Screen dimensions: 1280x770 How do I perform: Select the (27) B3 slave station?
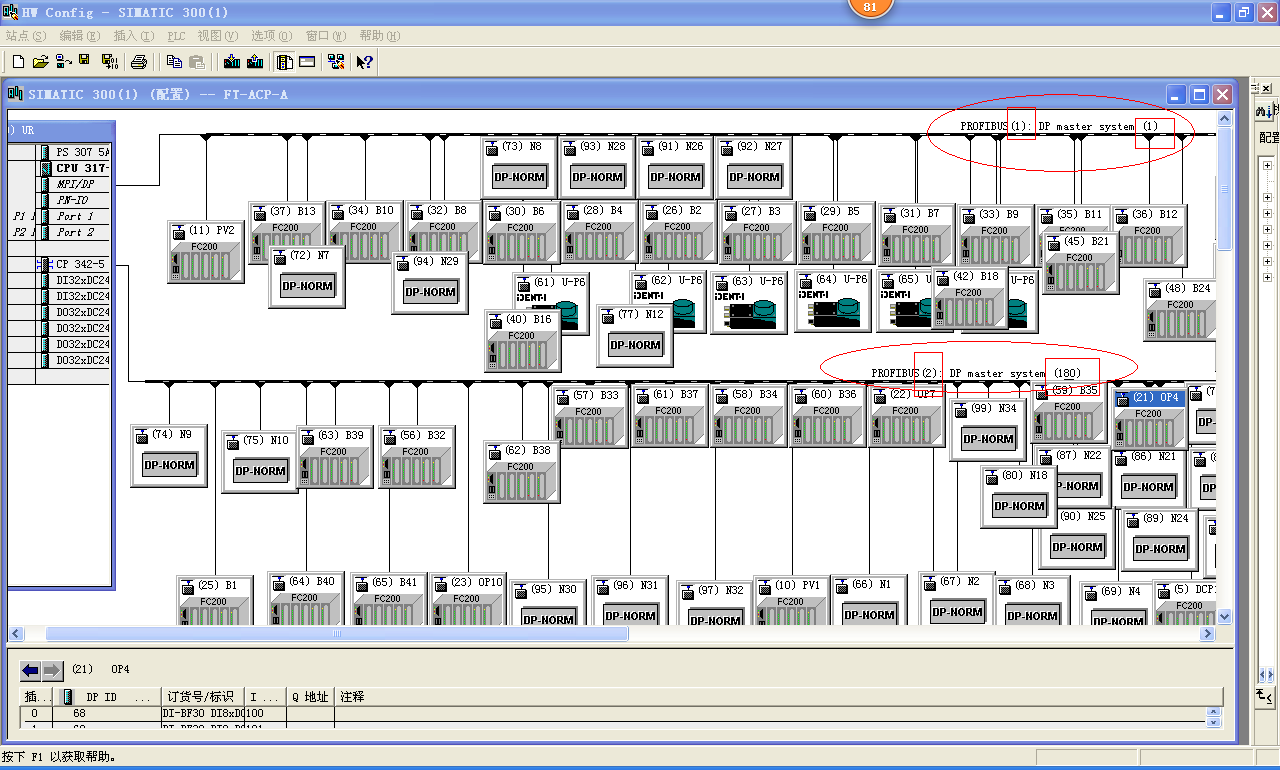757,232
